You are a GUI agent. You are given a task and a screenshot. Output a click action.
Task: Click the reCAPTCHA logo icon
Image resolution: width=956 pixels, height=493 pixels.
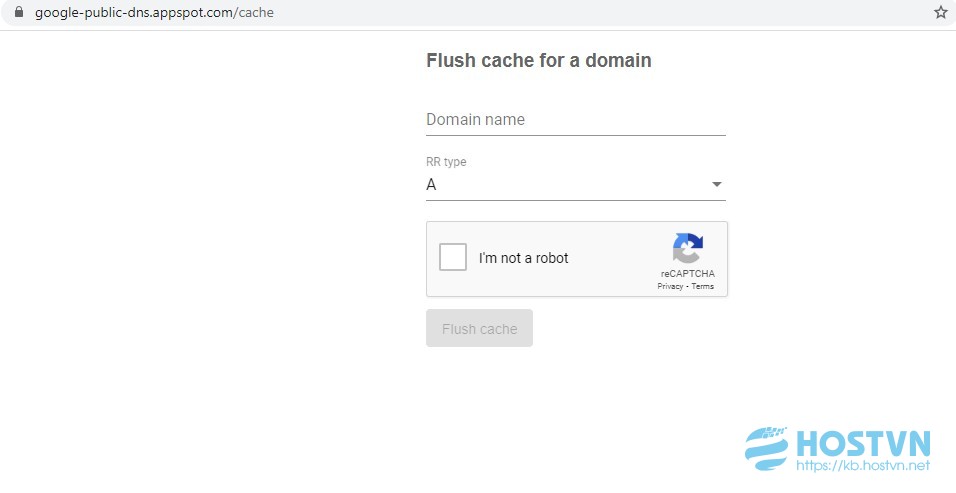coord(688,249)
